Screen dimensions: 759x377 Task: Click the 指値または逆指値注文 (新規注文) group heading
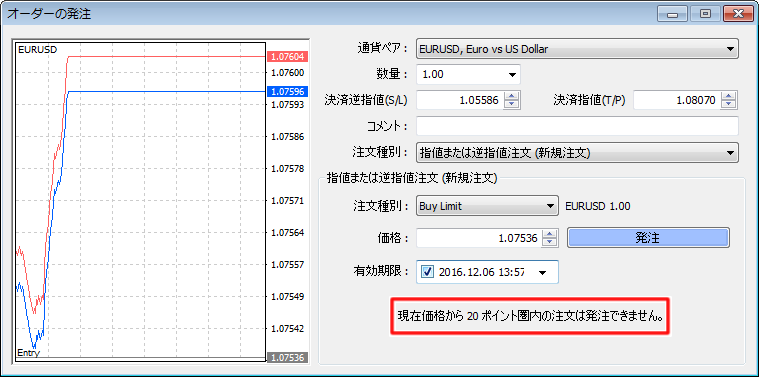(412, 178)
